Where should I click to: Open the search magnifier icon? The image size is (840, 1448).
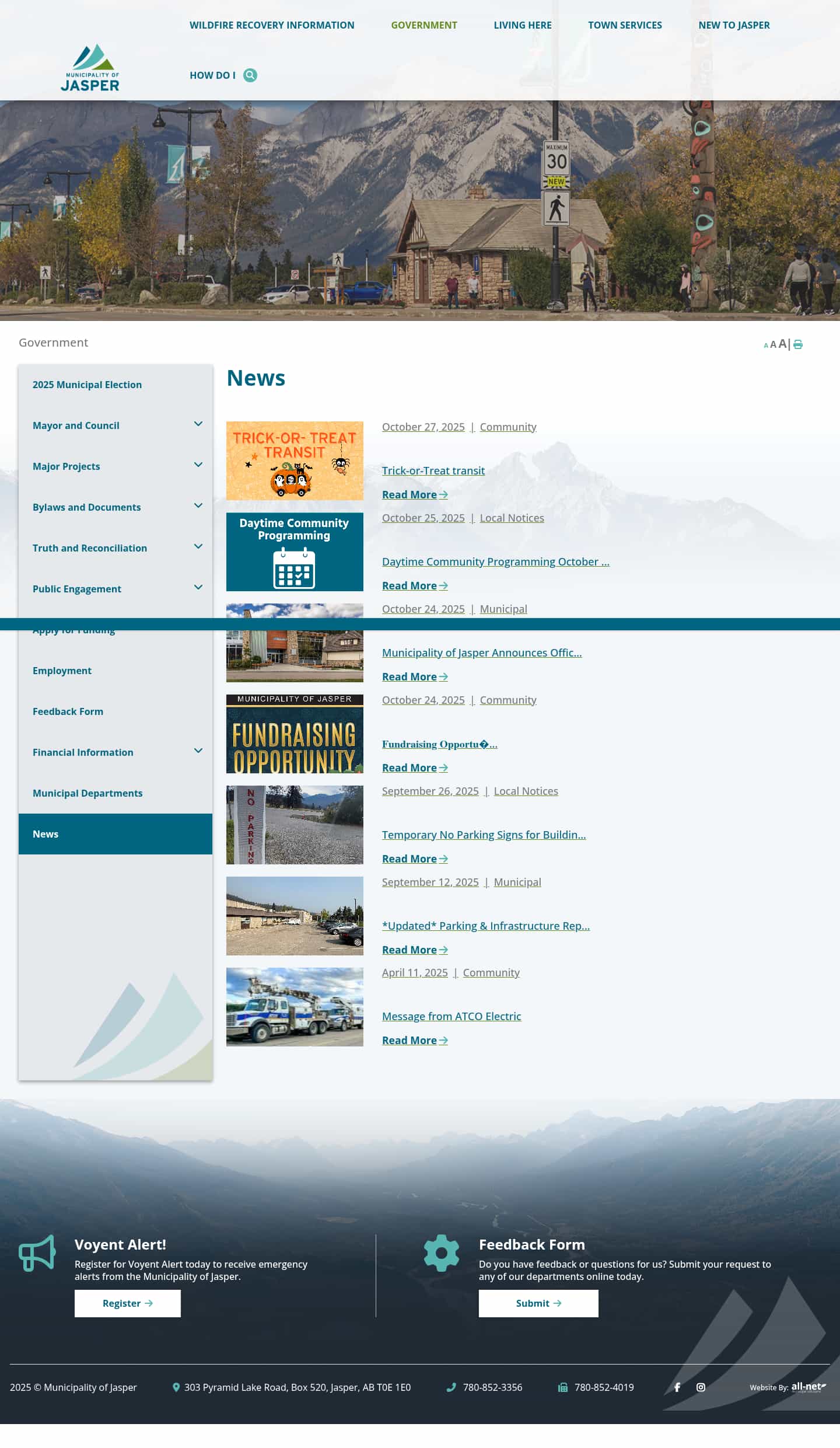point(250,75)
